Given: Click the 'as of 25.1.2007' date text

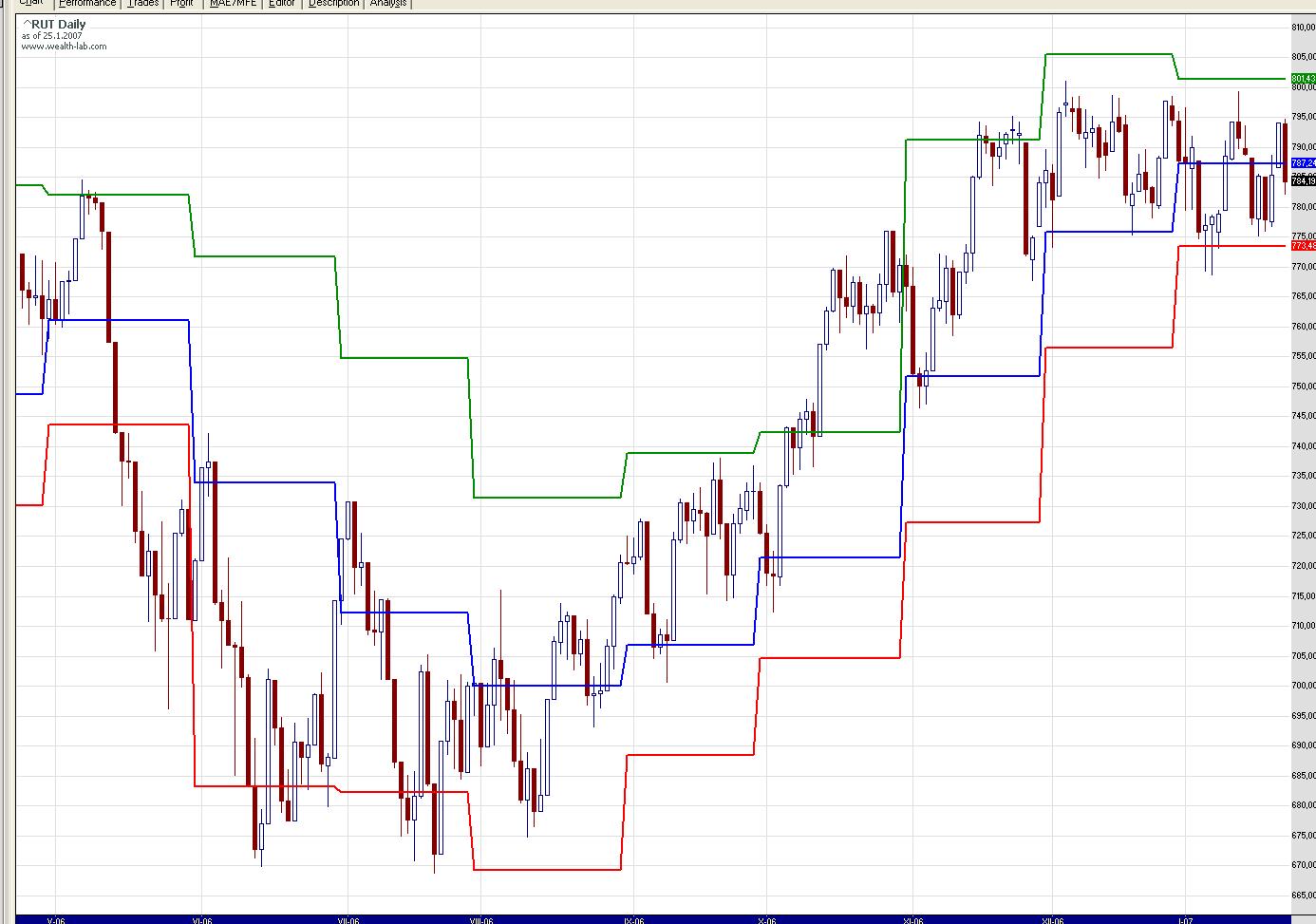Looking at the screenshot, I should pyautogui.click(x=53, y=36).
